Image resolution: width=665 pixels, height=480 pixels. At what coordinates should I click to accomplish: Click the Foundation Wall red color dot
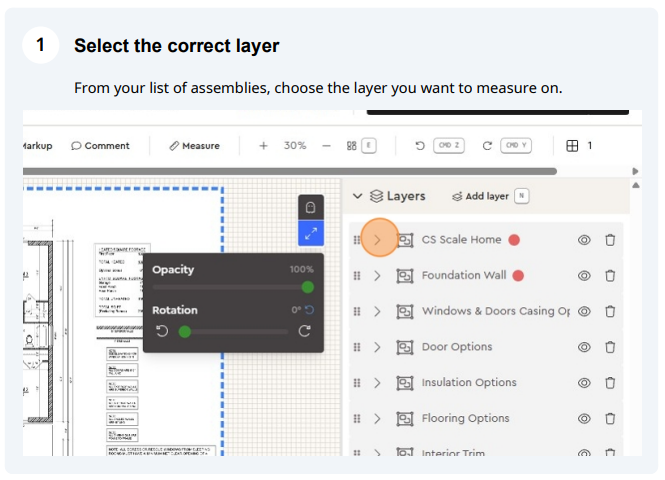518,276
